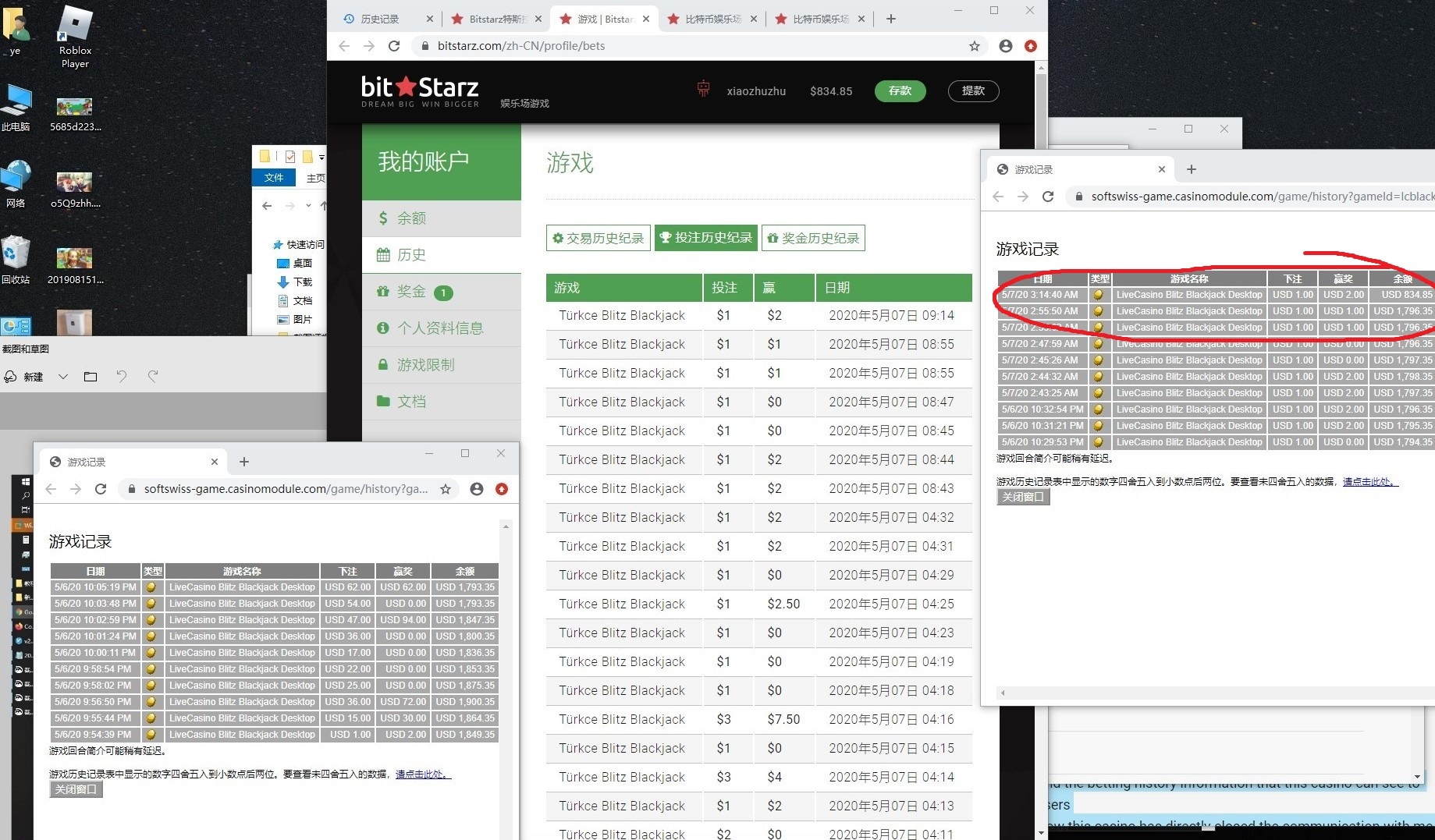Click the redo arrow in 截图和草图
The width and height of the screenshot is (1435, 840).
coord(153,376)
